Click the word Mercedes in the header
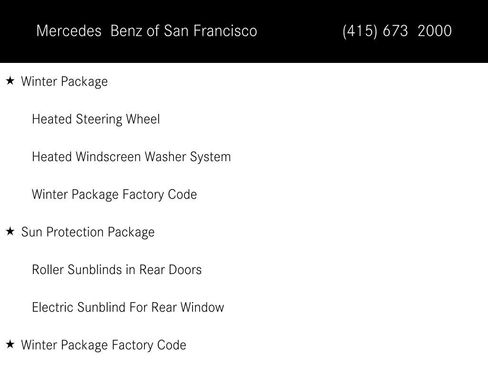The height and width of the screenshot is (366, 488). point(69,31)
